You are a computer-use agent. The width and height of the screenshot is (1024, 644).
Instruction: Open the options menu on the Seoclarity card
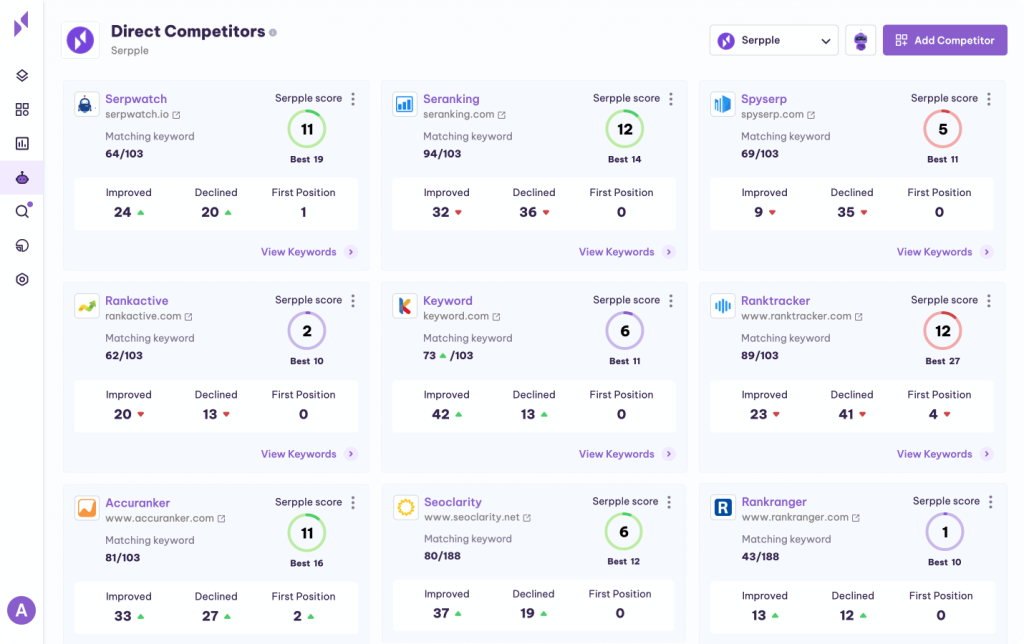(670, 501)
